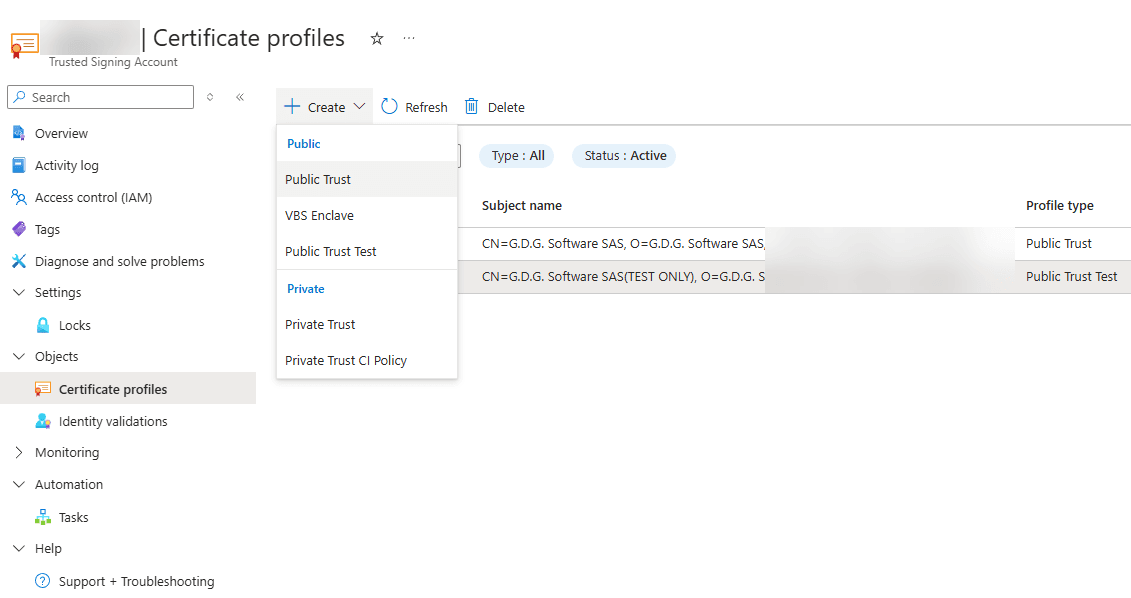The width and height of the screenshot is (1131, 598).
Task: Click the Delete trash icon
Action: [471, 105]
